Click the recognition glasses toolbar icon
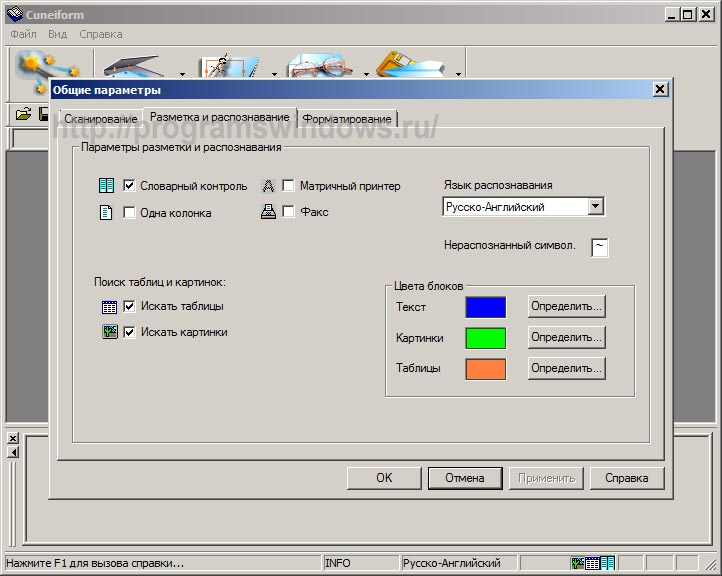 (x=318, y=66)
